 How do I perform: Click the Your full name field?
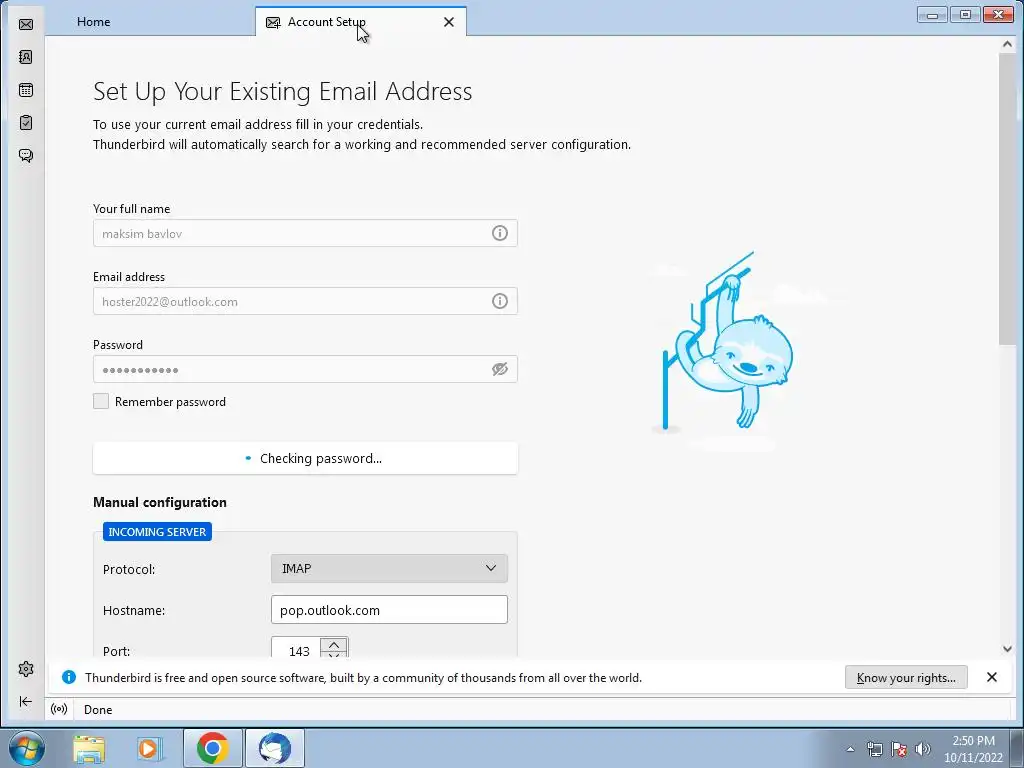[x=305, y=233]
